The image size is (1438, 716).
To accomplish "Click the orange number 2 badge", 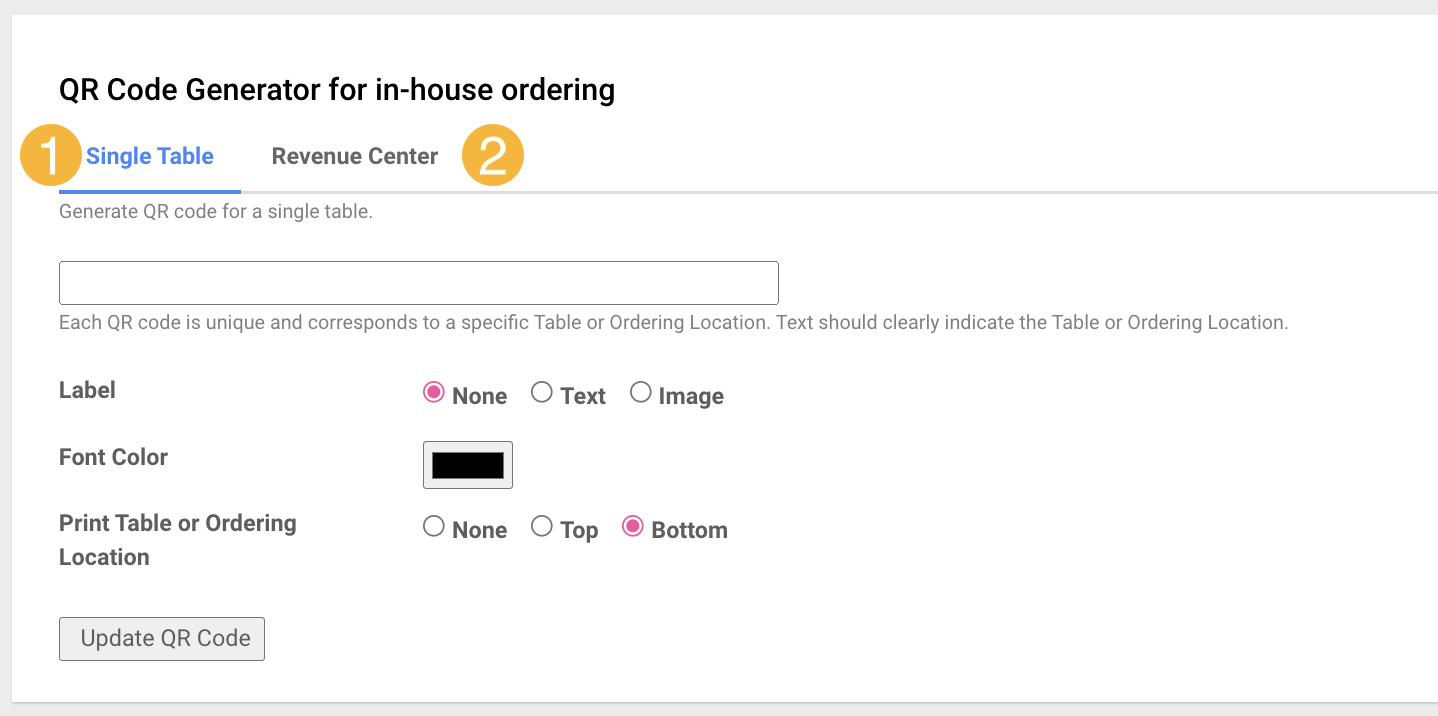I will 493,155.
